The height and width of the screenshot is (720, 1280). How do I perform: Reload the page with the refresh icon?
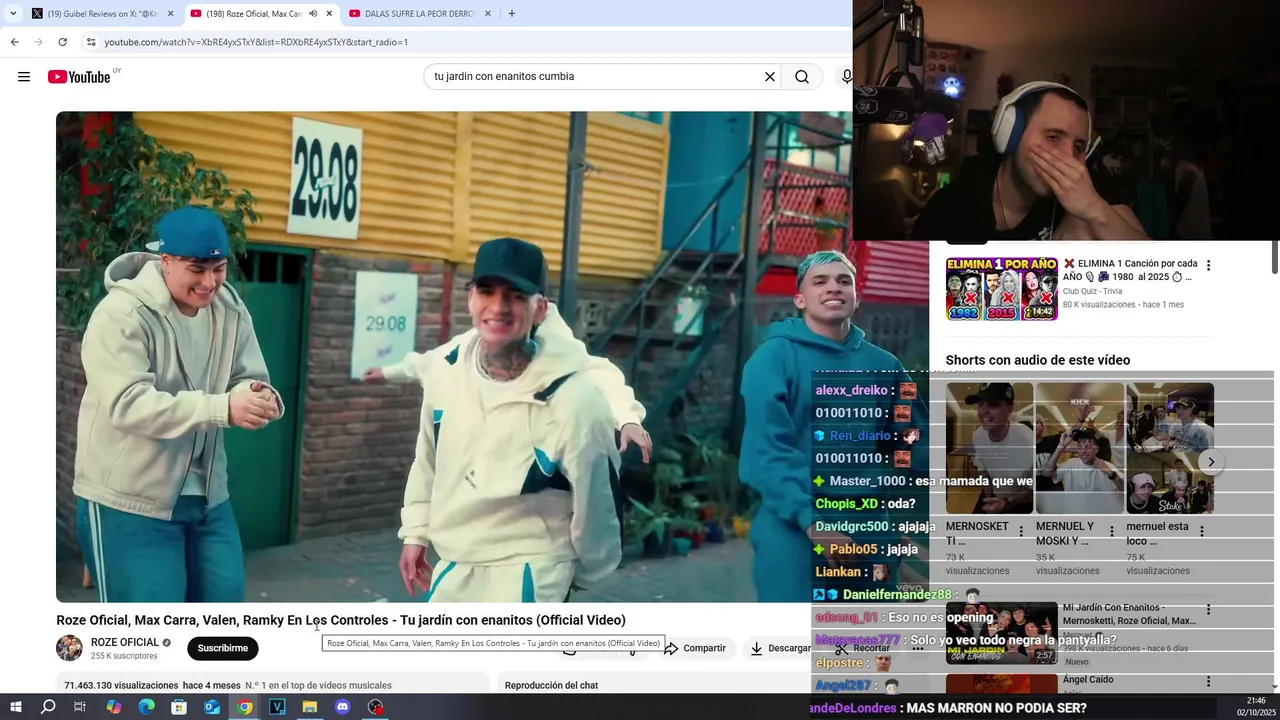pos(62,42)
